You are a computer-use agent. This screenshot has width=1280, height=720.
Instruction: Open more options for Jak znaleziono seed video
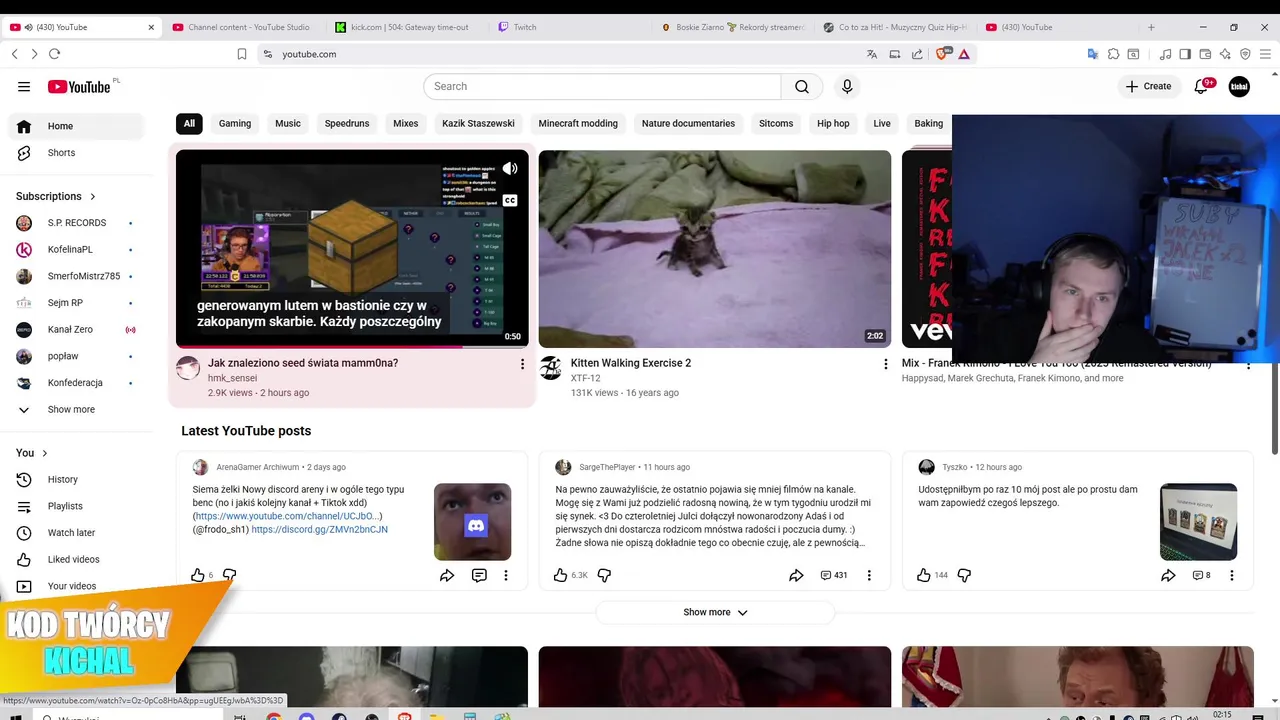pos(522,364)
